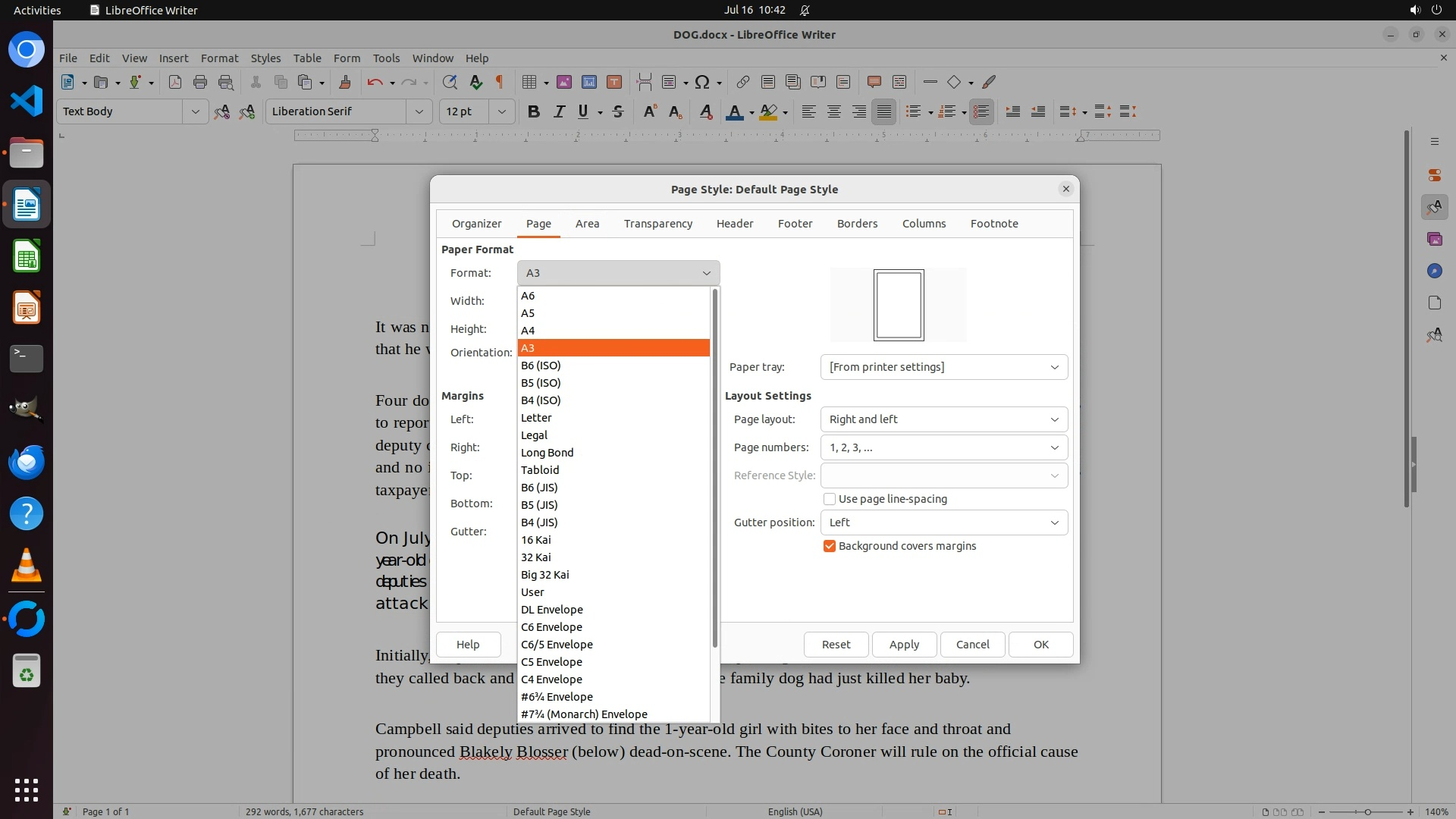Image resolution: width=1456 pixels, height=819 pixels.
Task: Click Center Horizontally alignment icon
Action: coord(833,111)
